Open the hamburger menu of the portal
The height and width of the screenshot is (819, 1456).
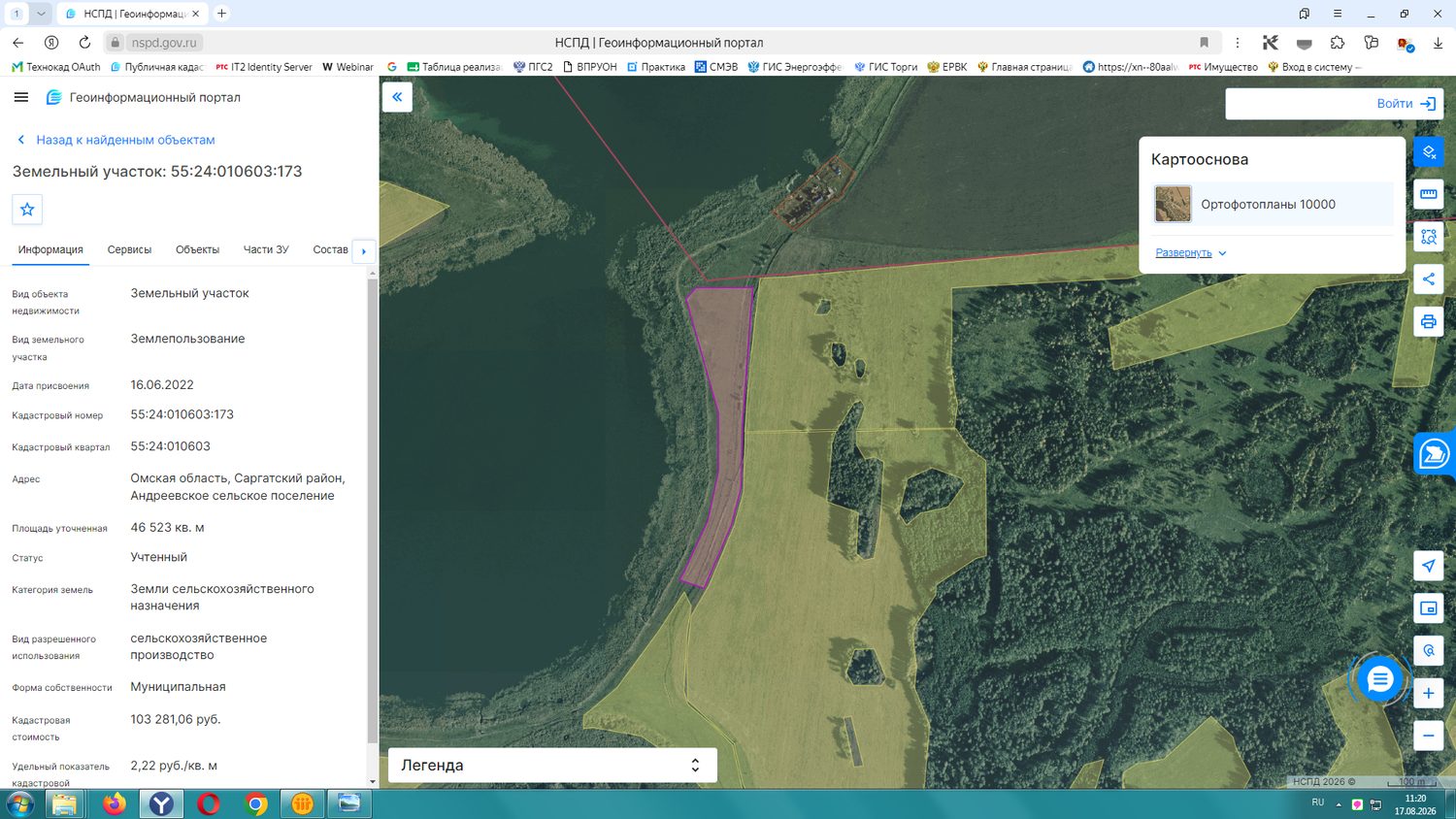pyautogui.click(x=21, y=97)
